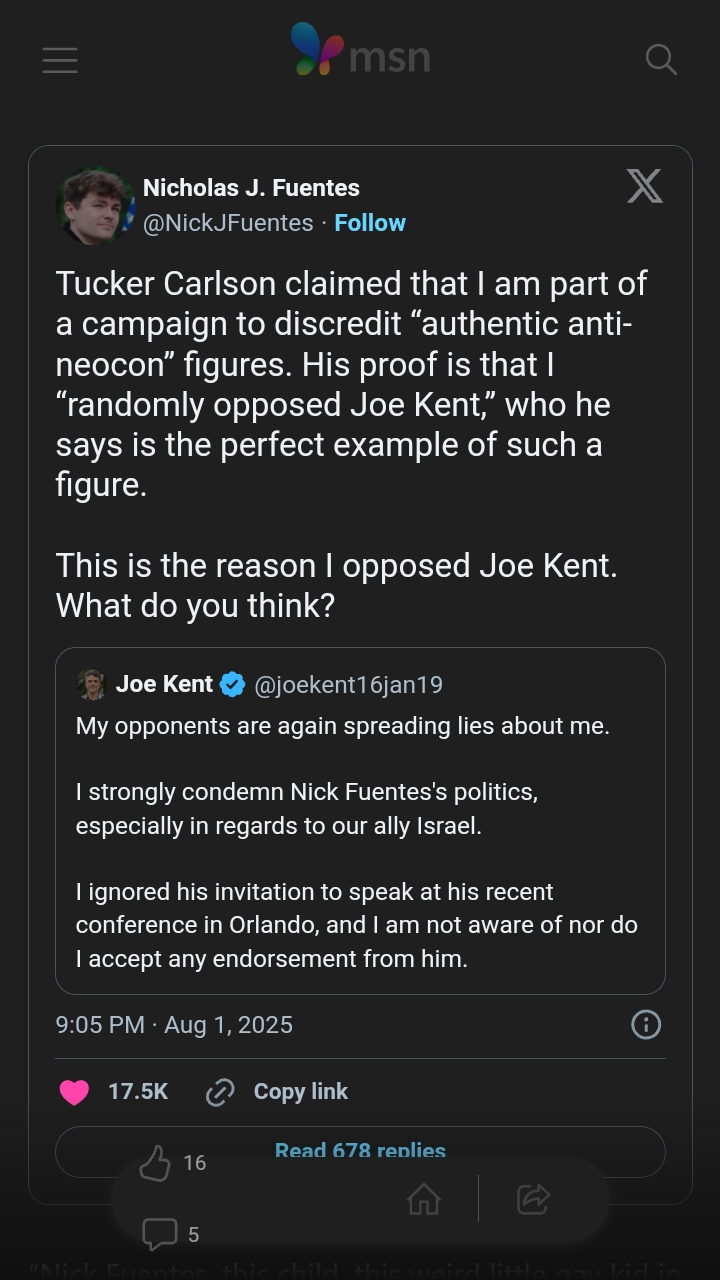Click the X platform logo
Viewport: 720px width, 1280px height.
pos(644,186)
